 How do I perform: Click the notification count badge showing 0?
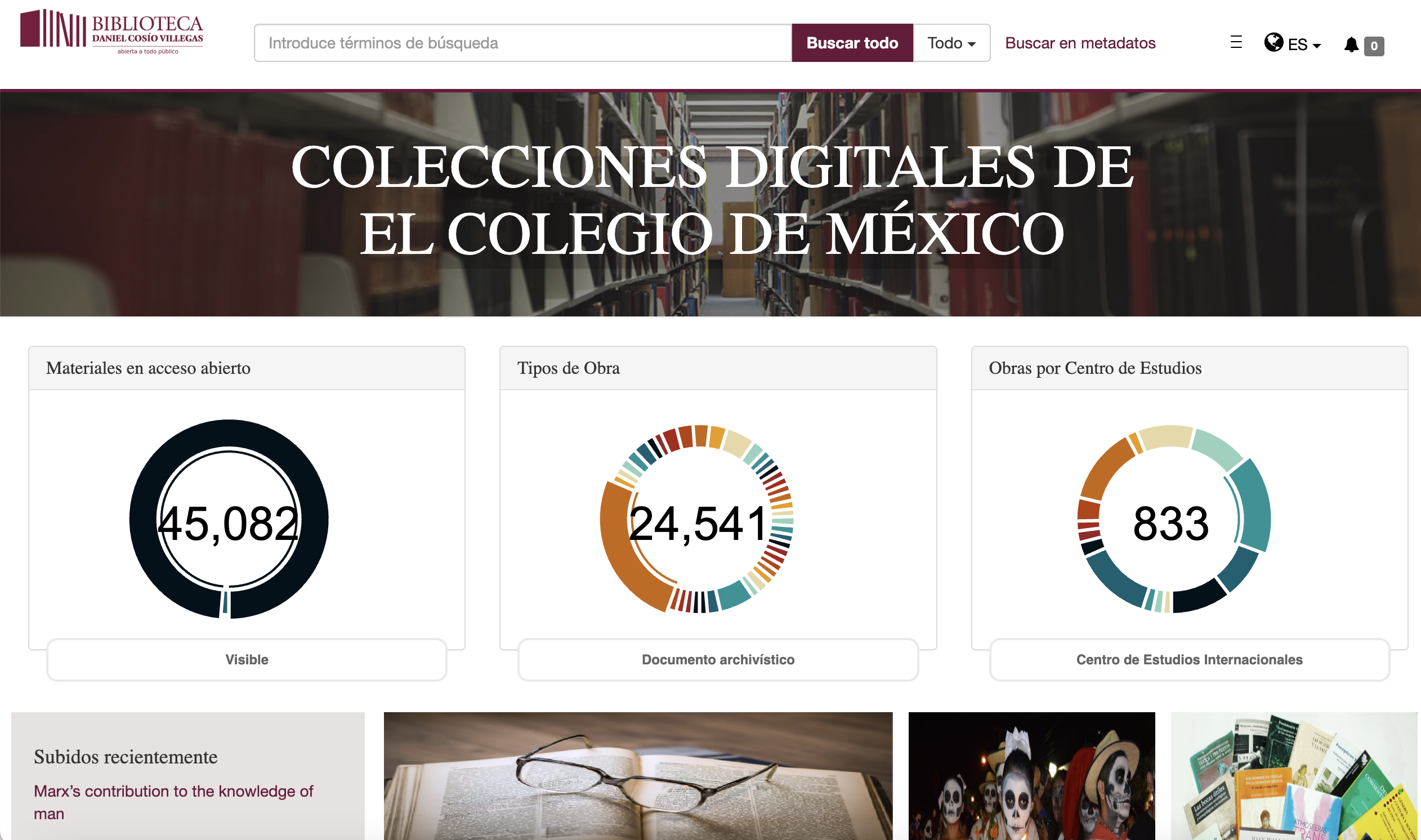tap(1374, 46)
